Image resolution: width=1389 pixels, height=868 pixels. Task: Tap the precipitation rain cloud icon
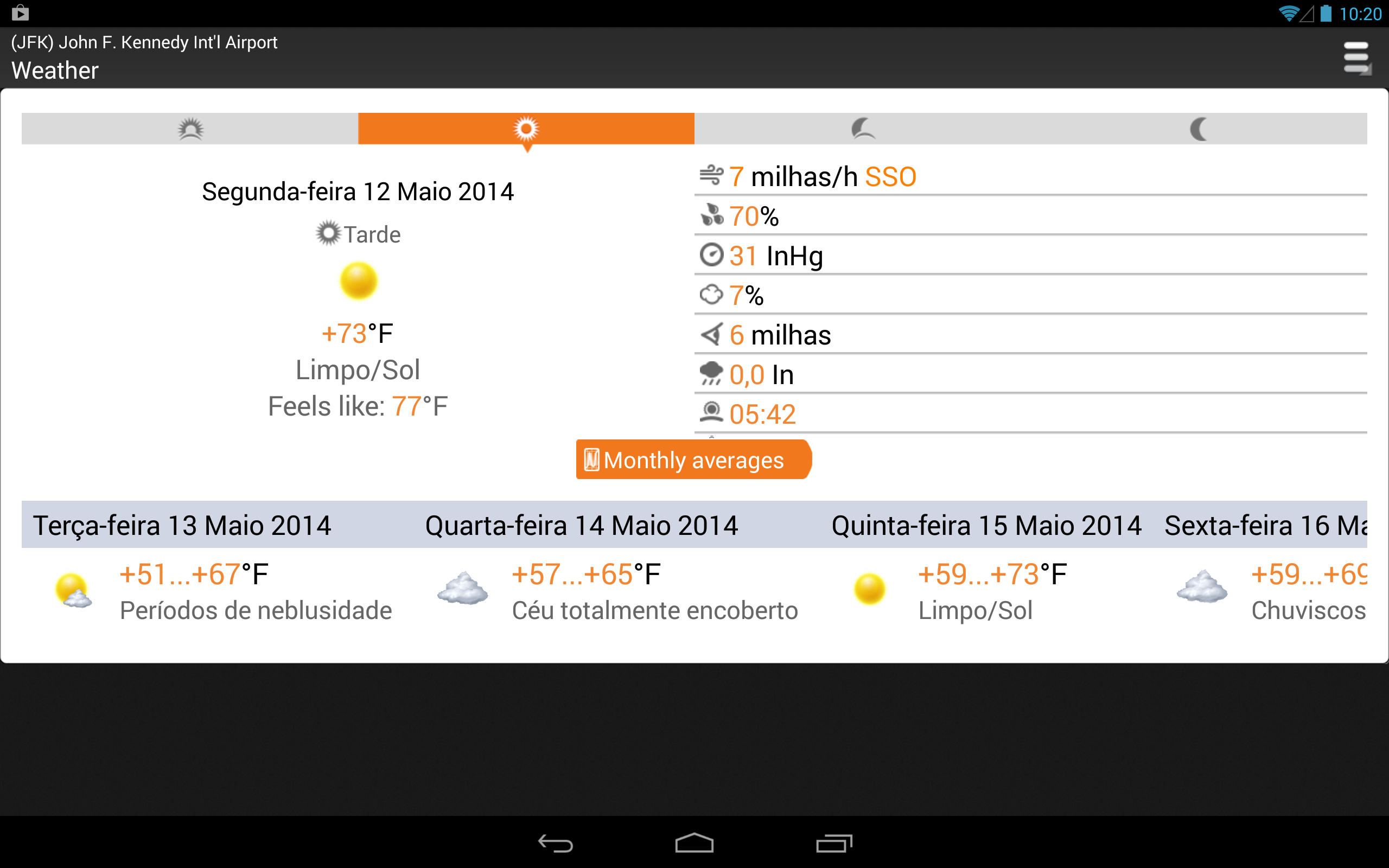(x=711, y=374)
